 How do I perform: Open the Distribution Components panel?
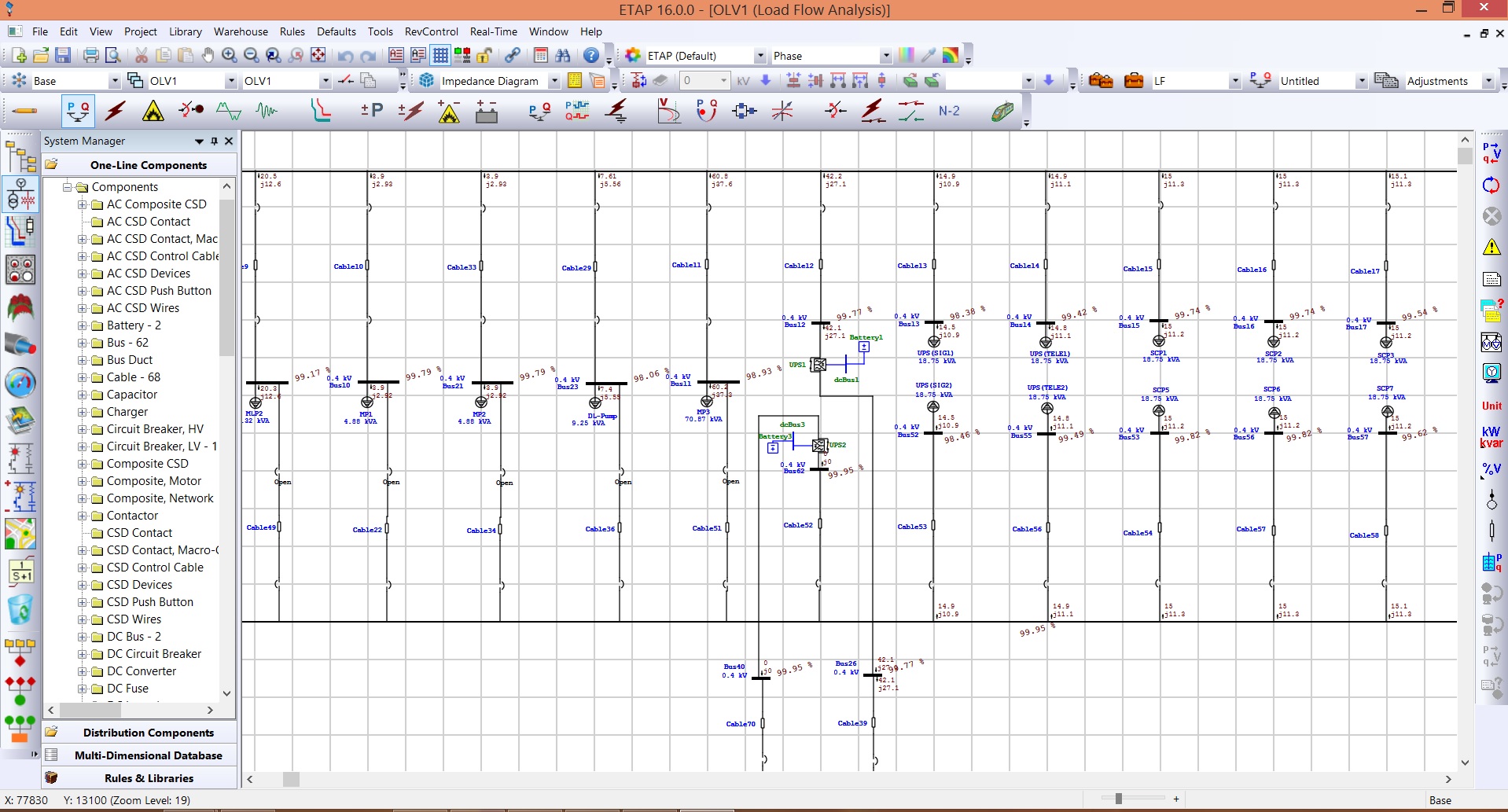tap(139, 733)
